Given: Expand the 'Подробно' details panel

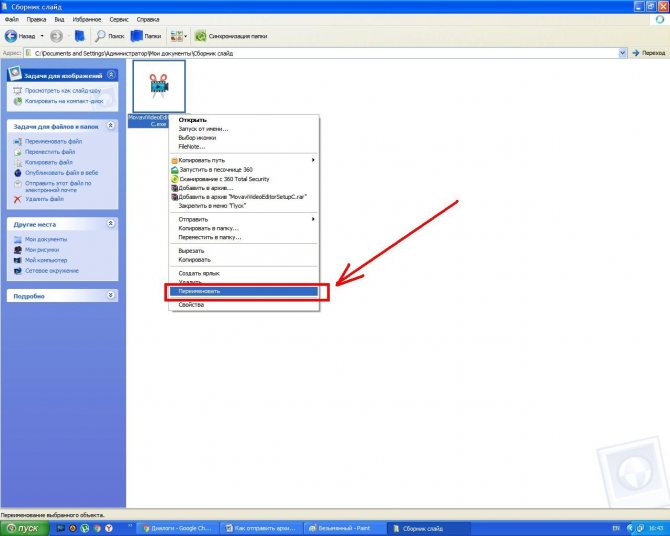Looking at the screenshot, I should click(111, 296).
